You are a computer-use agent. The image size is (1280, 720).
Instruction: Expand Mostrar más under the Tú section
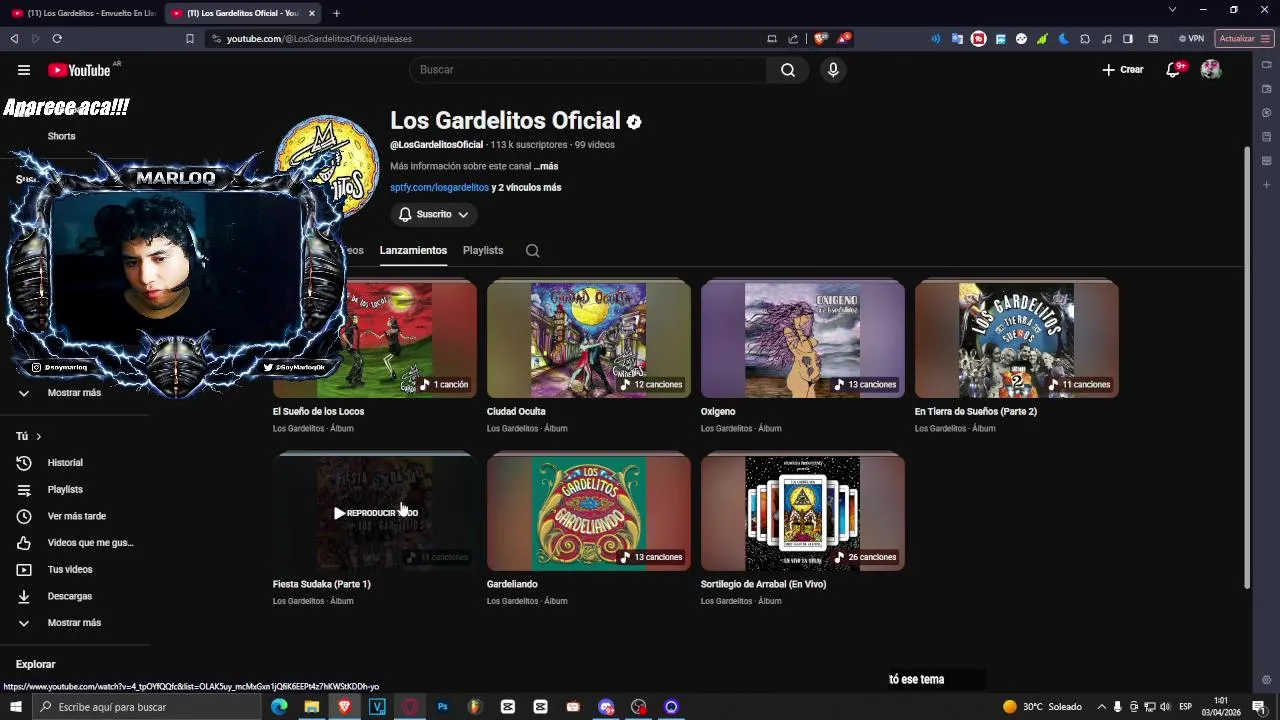74,623
